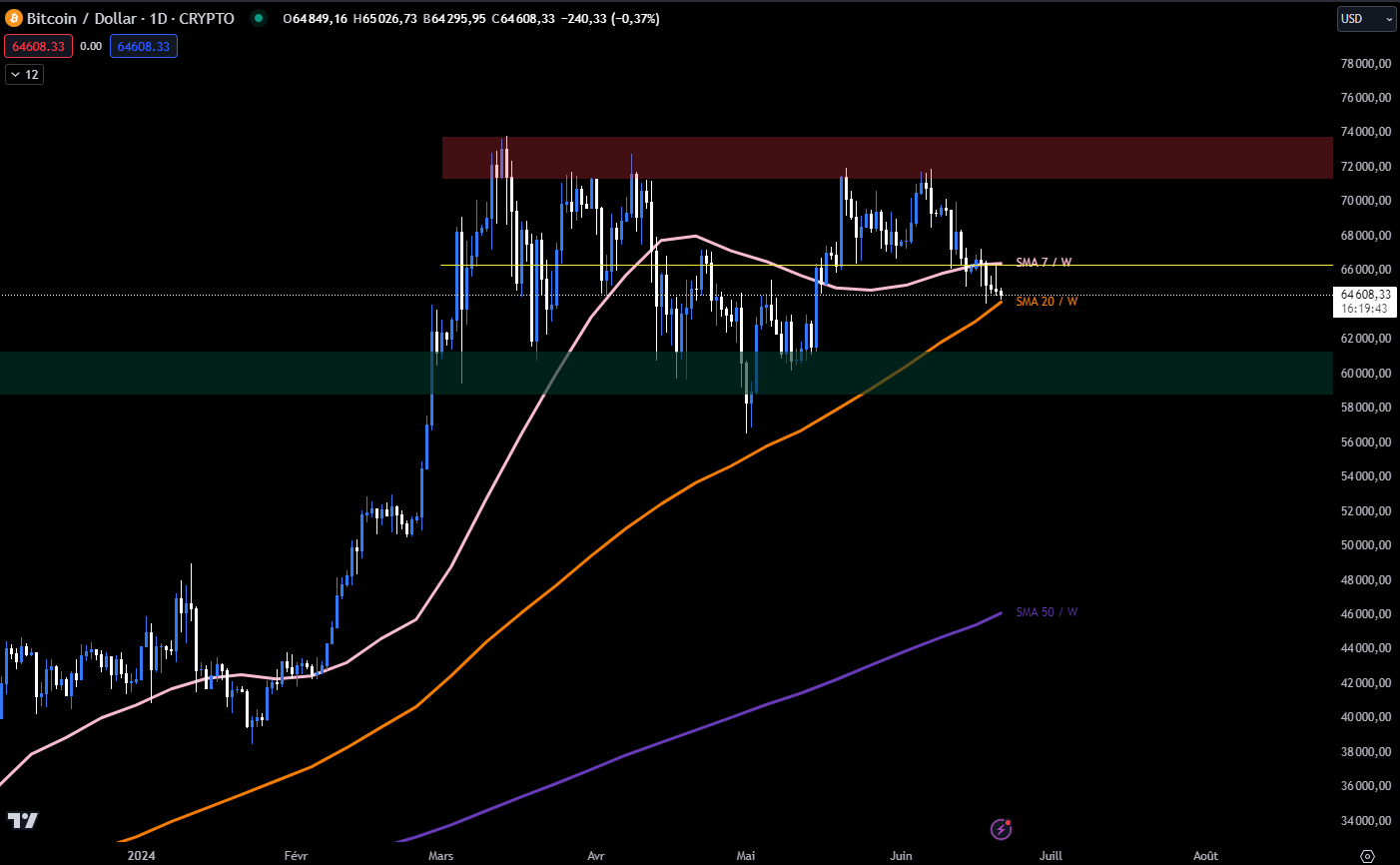Click the 50 000,00 price axis label
Viewport: 1400px width, 865px height.
pos(1365,545)
